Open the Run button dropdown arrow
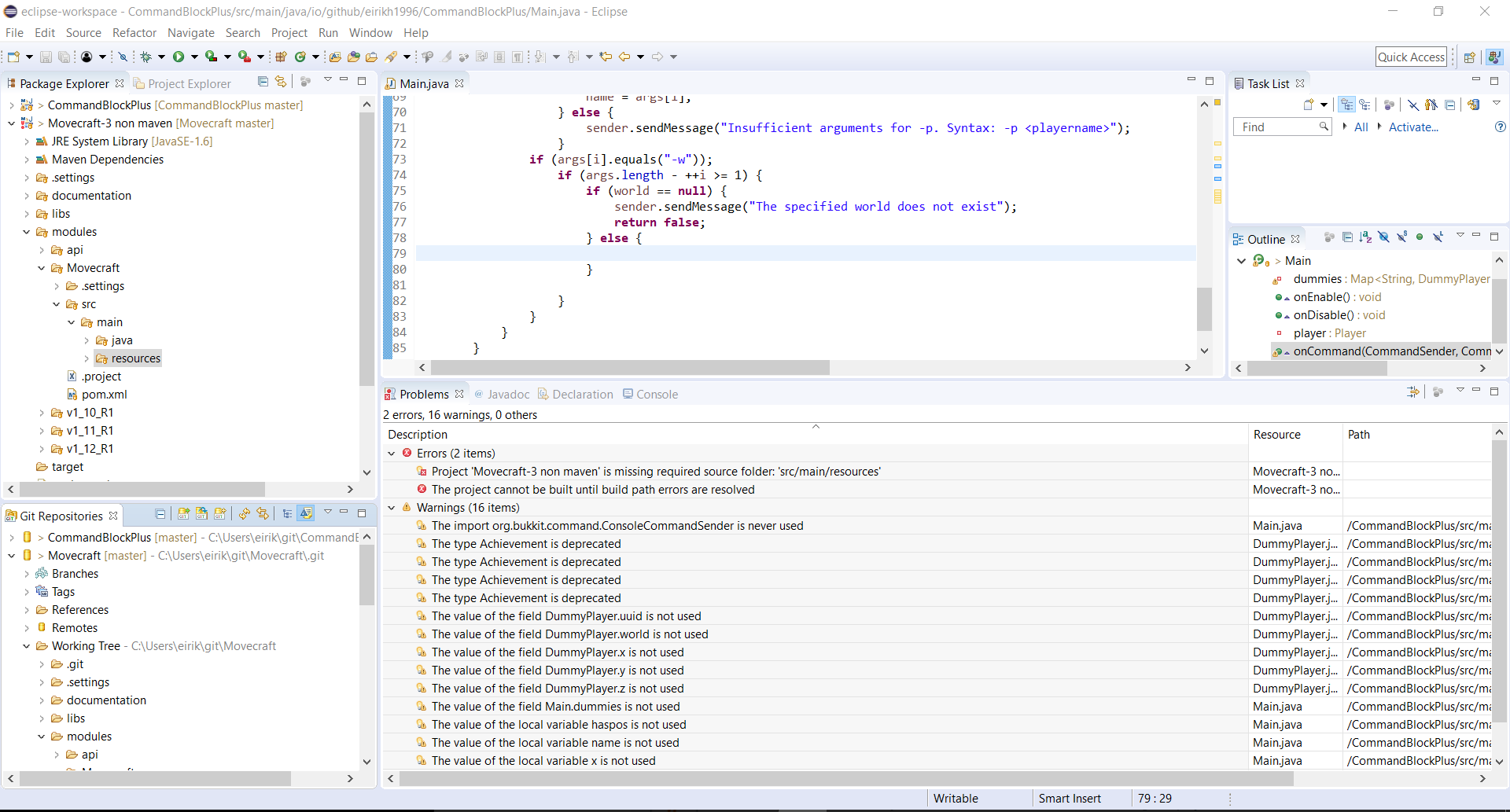Viewport: 1510px width, 812px height. pos(194,57)
